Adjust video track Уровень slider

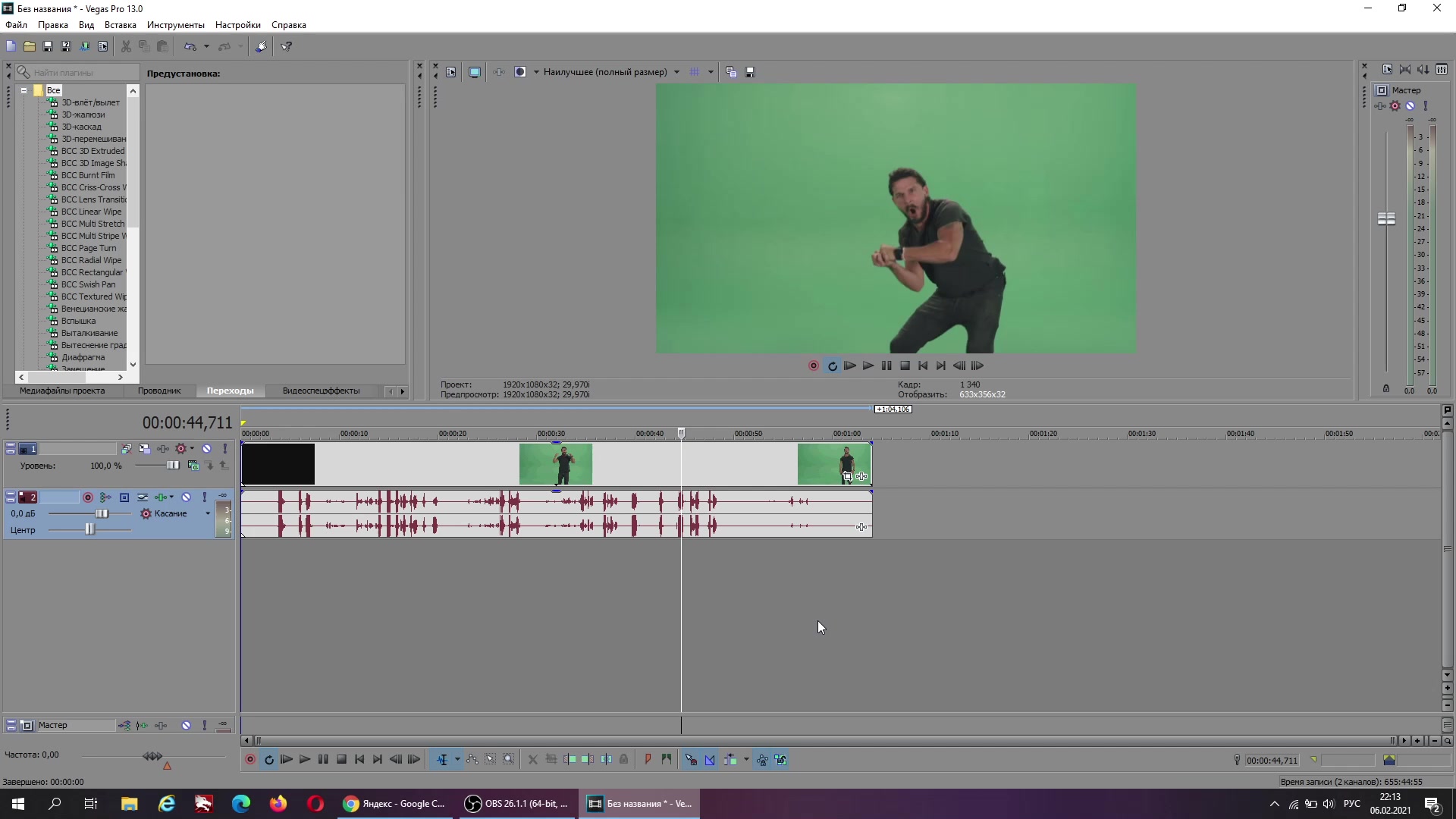click(173, 466)
